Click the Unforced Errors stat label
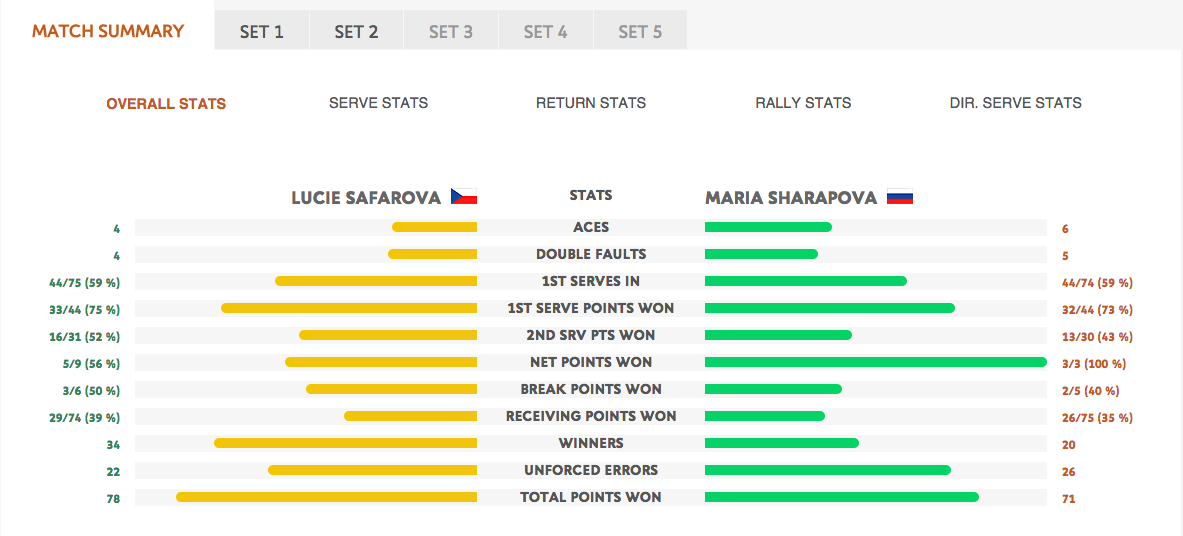The image size is (1183, 536). click(x=591, y=470)
